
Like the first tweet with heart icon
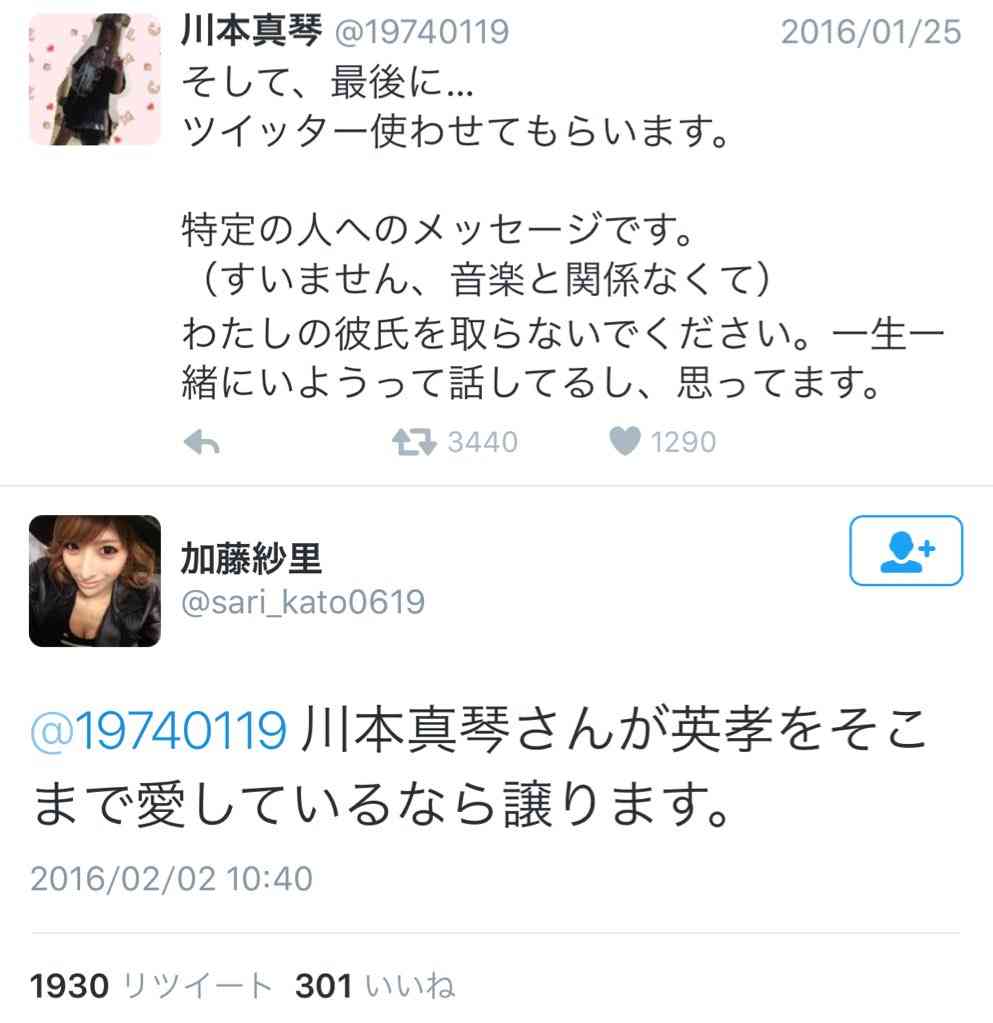click(x=624, y=441)
